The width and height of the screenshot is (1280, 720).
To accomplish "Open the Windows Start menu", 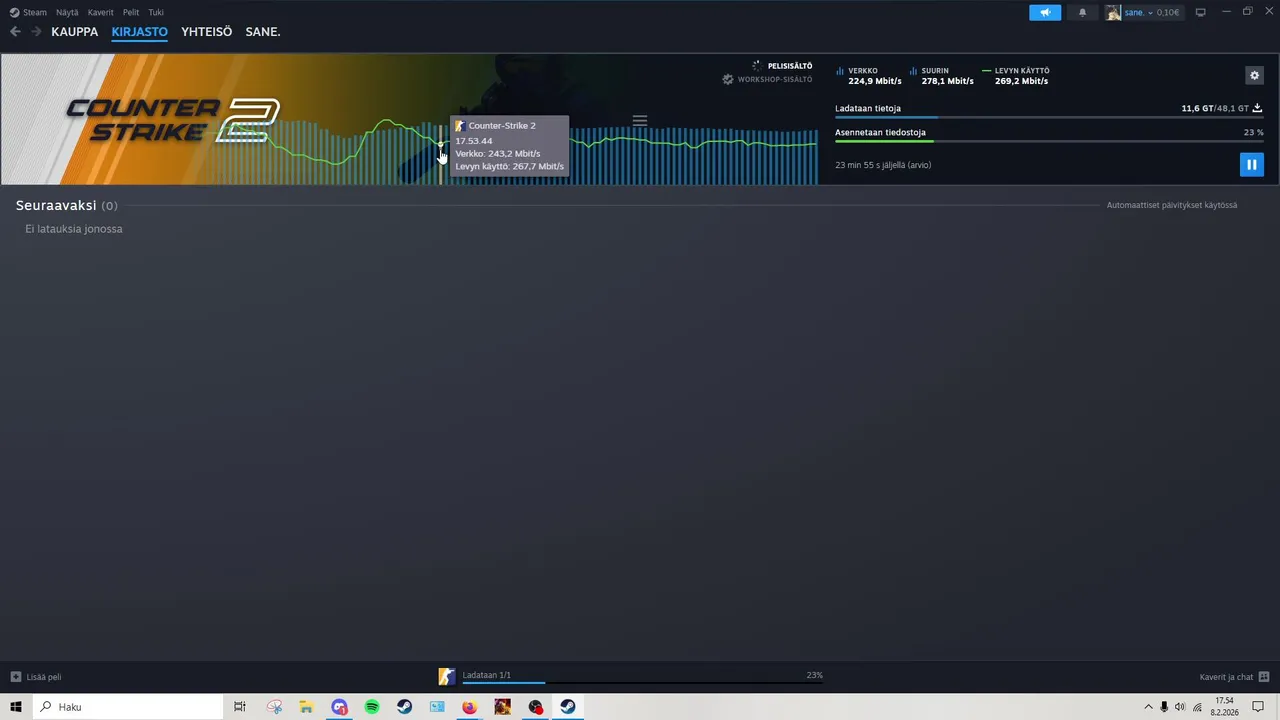I will tap(16, 707).
